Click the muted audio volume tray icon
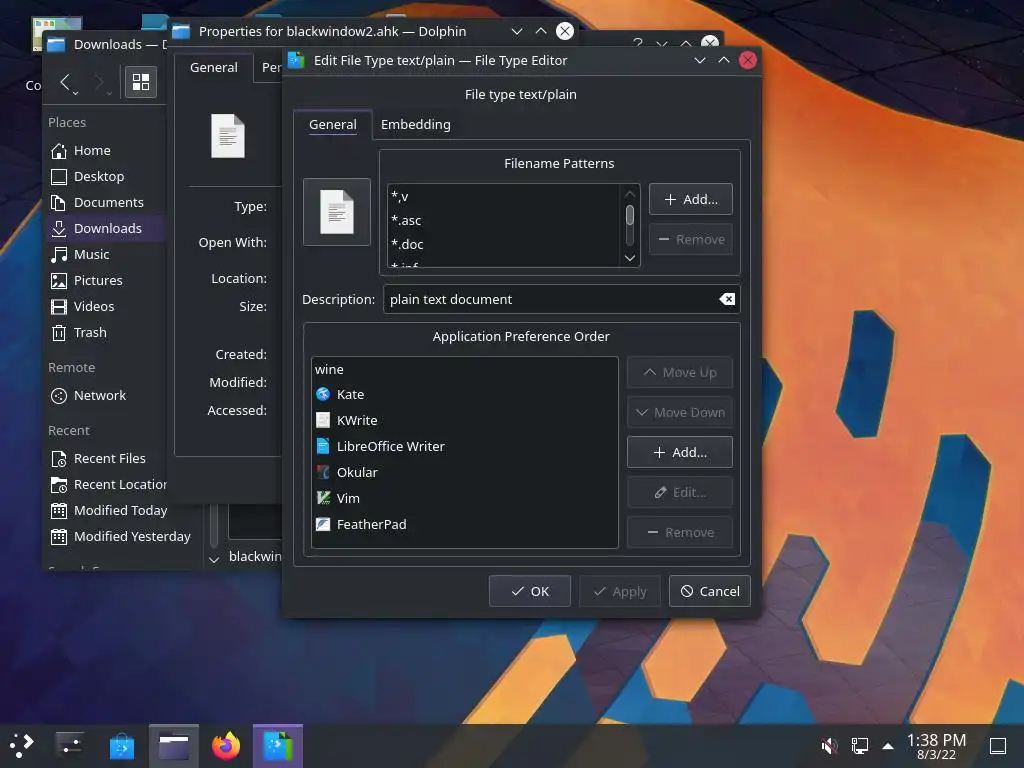This screenshot has height=768, width=1024. pos(829,745)
